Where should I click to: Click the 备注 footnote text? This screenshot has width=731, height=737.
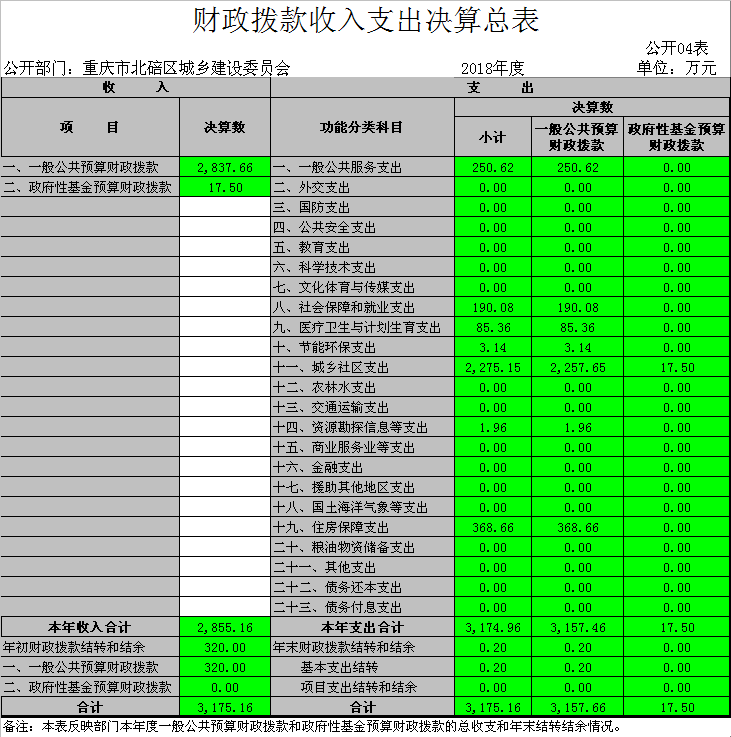pyautogui.click(x=312, y=727)
